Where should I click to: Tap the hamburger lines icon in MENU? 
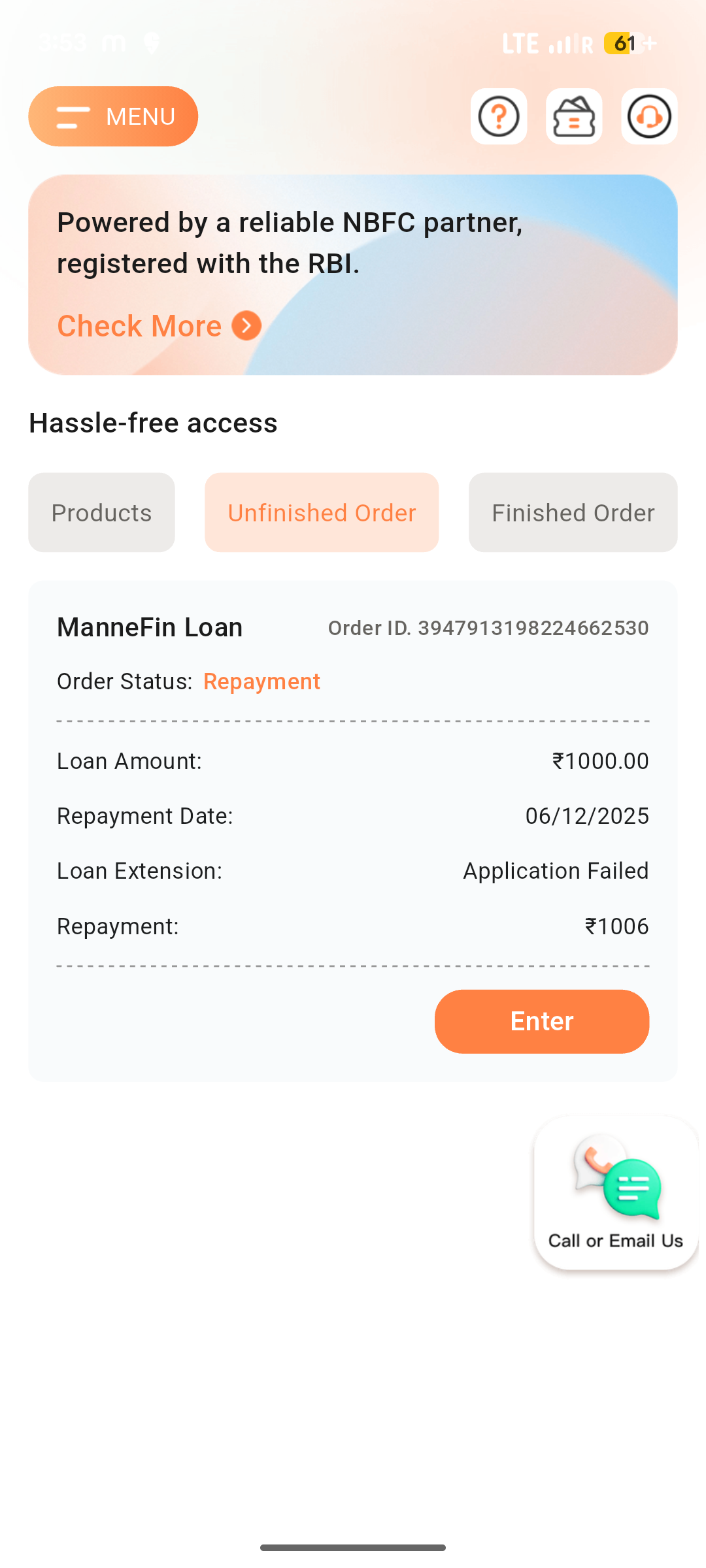(73, 118)
